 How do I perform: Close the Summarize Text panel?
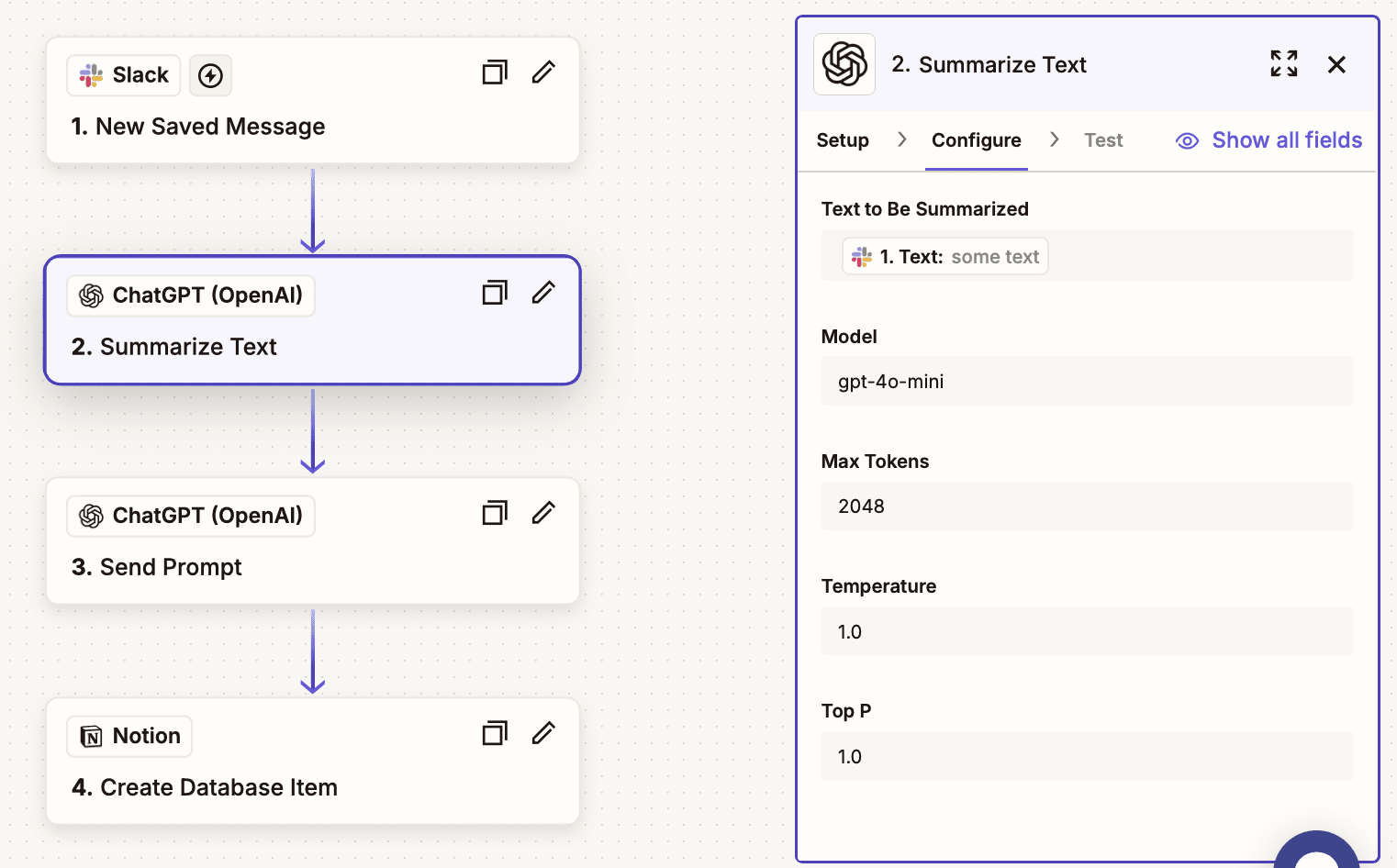(x=1336, y=64)
